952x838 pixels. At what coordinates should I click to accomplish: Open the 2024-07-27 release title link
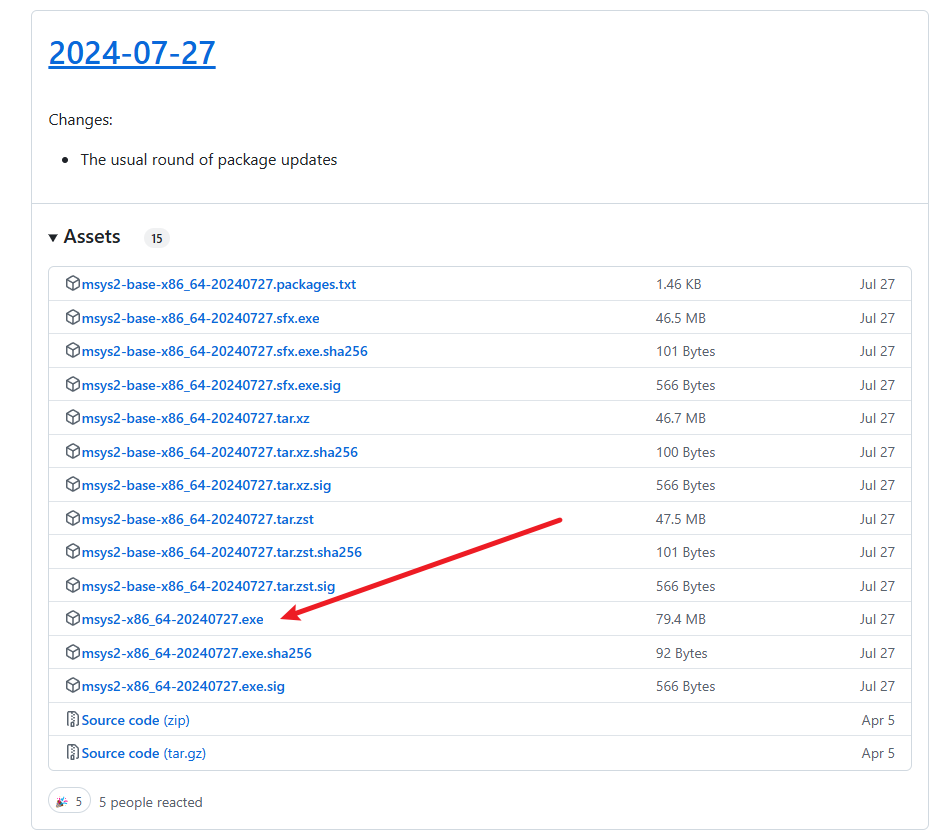(132, 52)
